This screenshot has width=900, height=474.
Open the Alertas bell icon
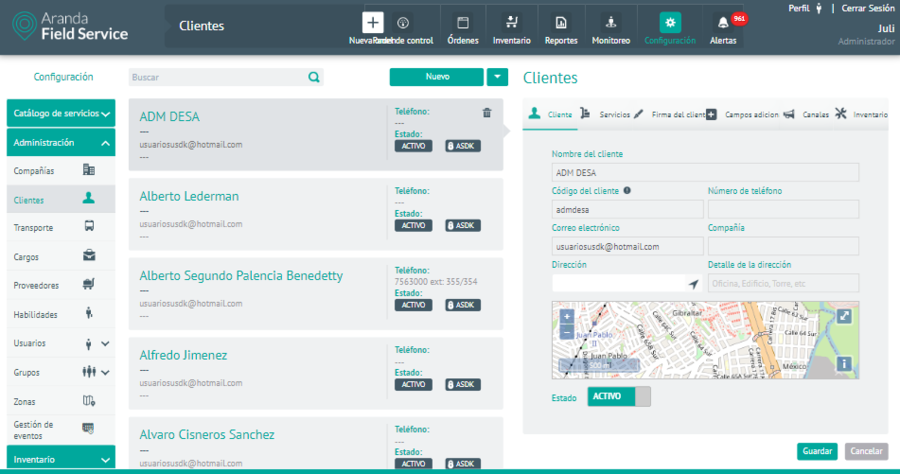tap(722, 24)
